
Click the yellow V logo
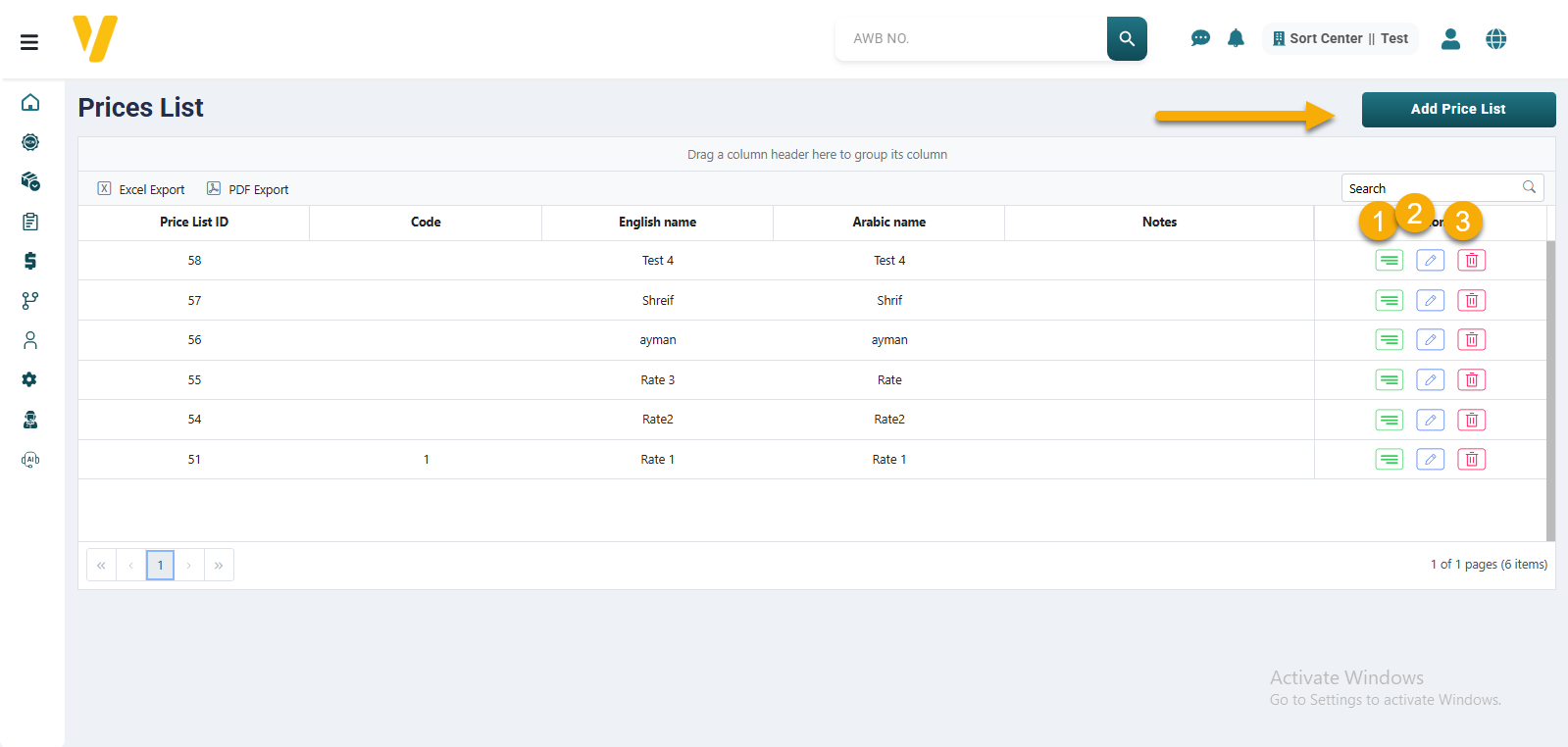(95, 38)
